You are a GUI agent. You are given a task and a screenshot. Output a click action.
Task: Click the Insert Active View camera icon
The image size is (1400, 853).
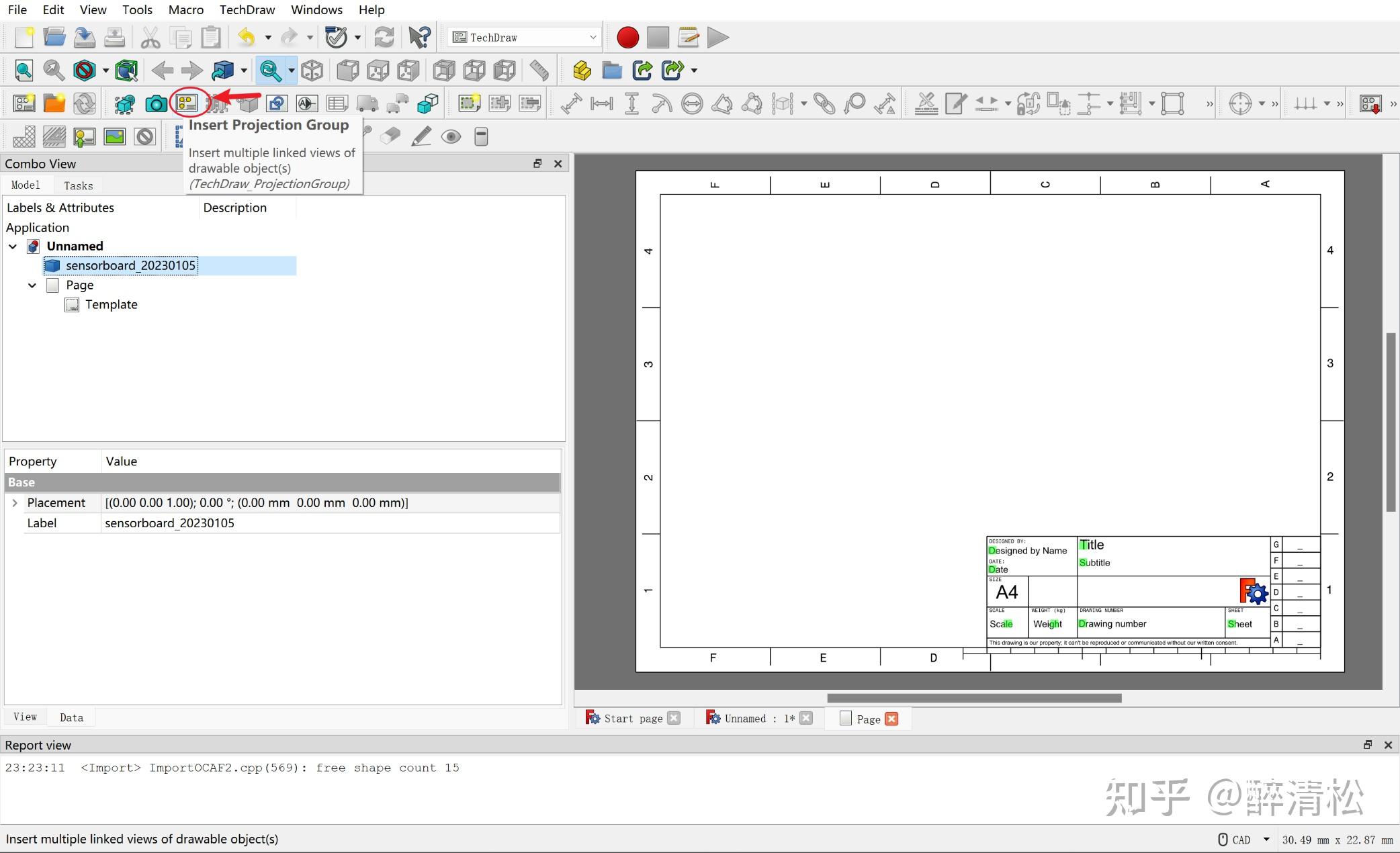(156, 103)
